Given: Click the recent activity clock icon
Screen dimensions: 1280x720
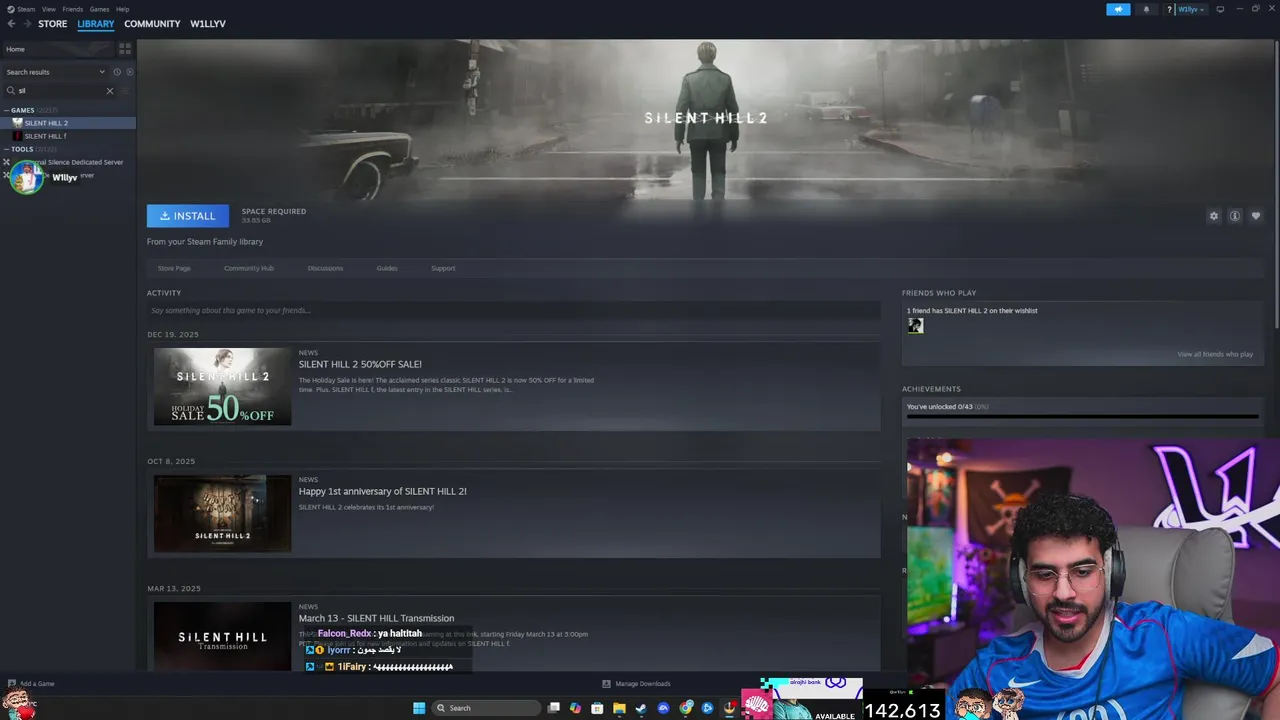Looking at the screenshot, I should tap(117, 72).
